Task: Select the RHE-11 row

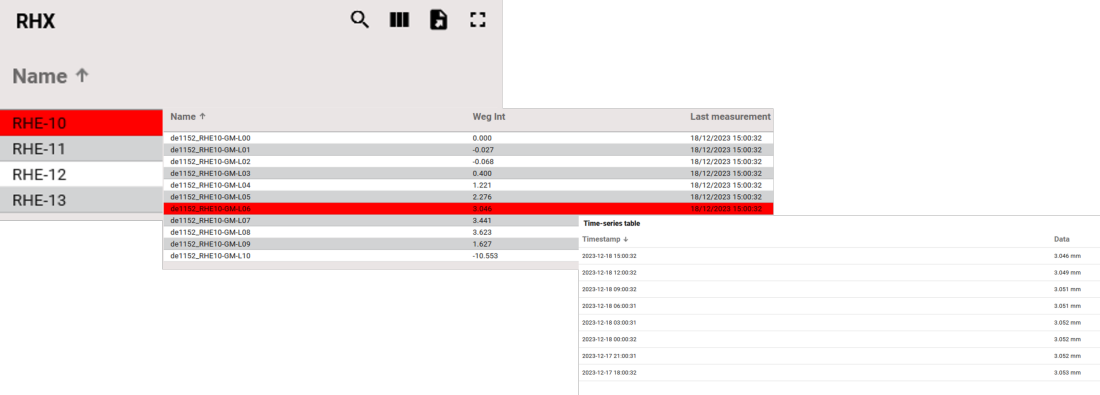Action: (81, 149)
